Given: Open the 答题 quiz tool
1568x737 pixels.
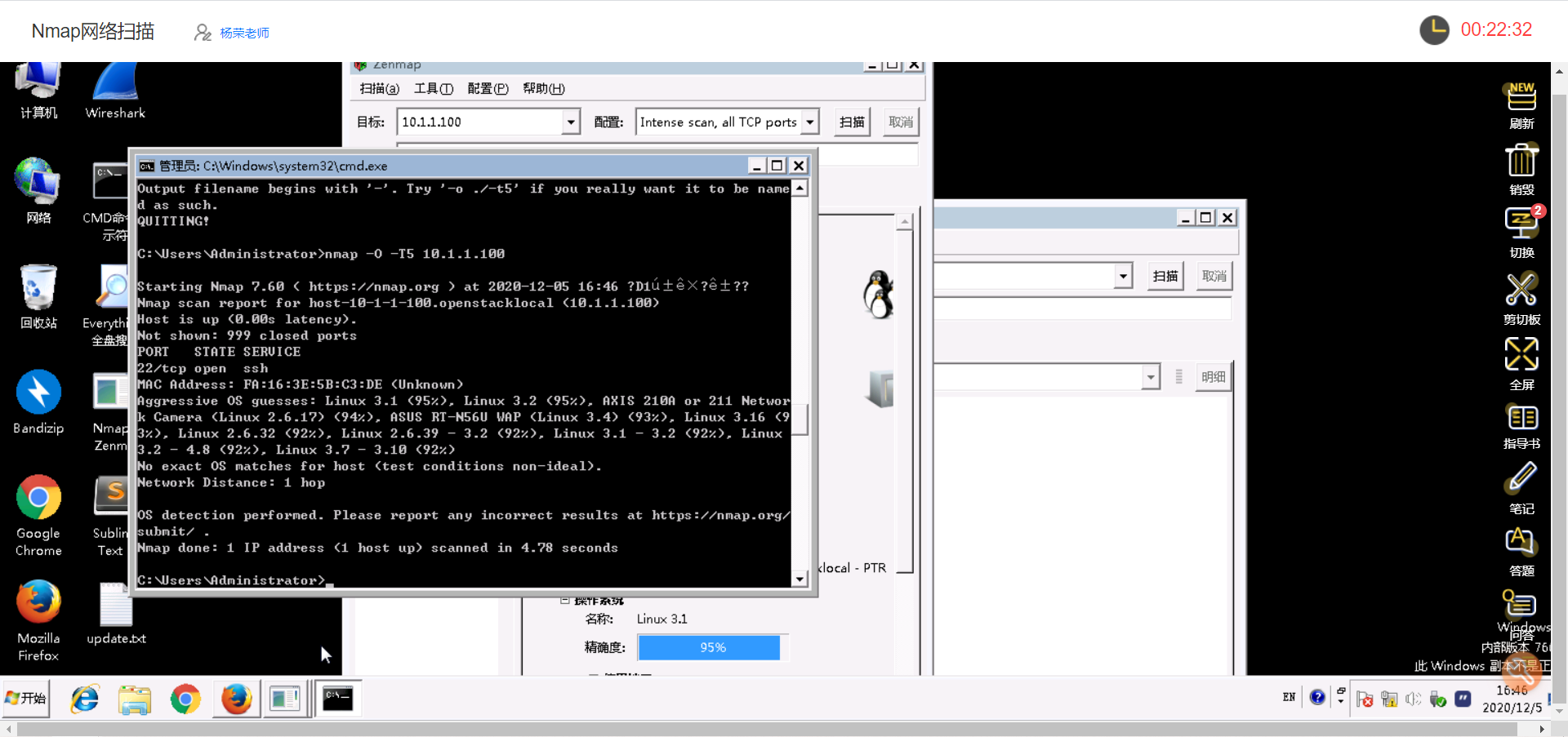Looking at the screenshot, I should point(1521,552).
